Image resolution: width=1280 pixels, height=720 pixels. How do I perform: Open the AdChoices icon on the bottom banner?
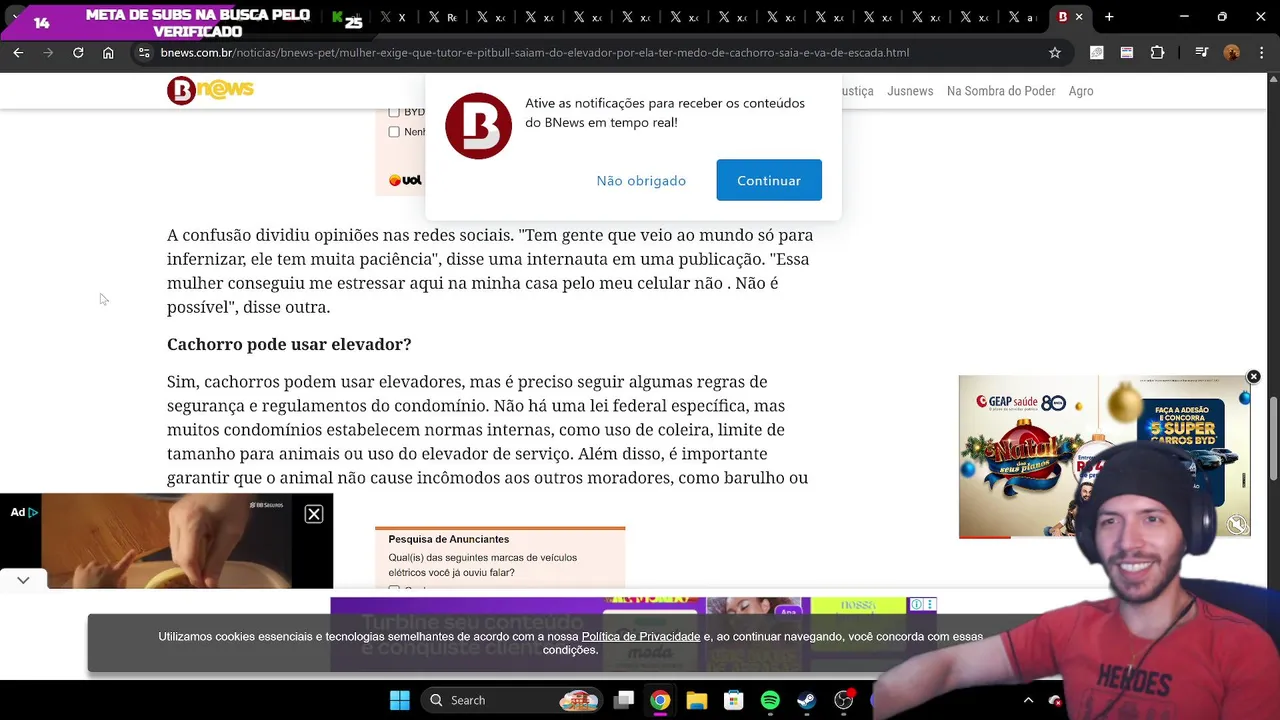917,604
